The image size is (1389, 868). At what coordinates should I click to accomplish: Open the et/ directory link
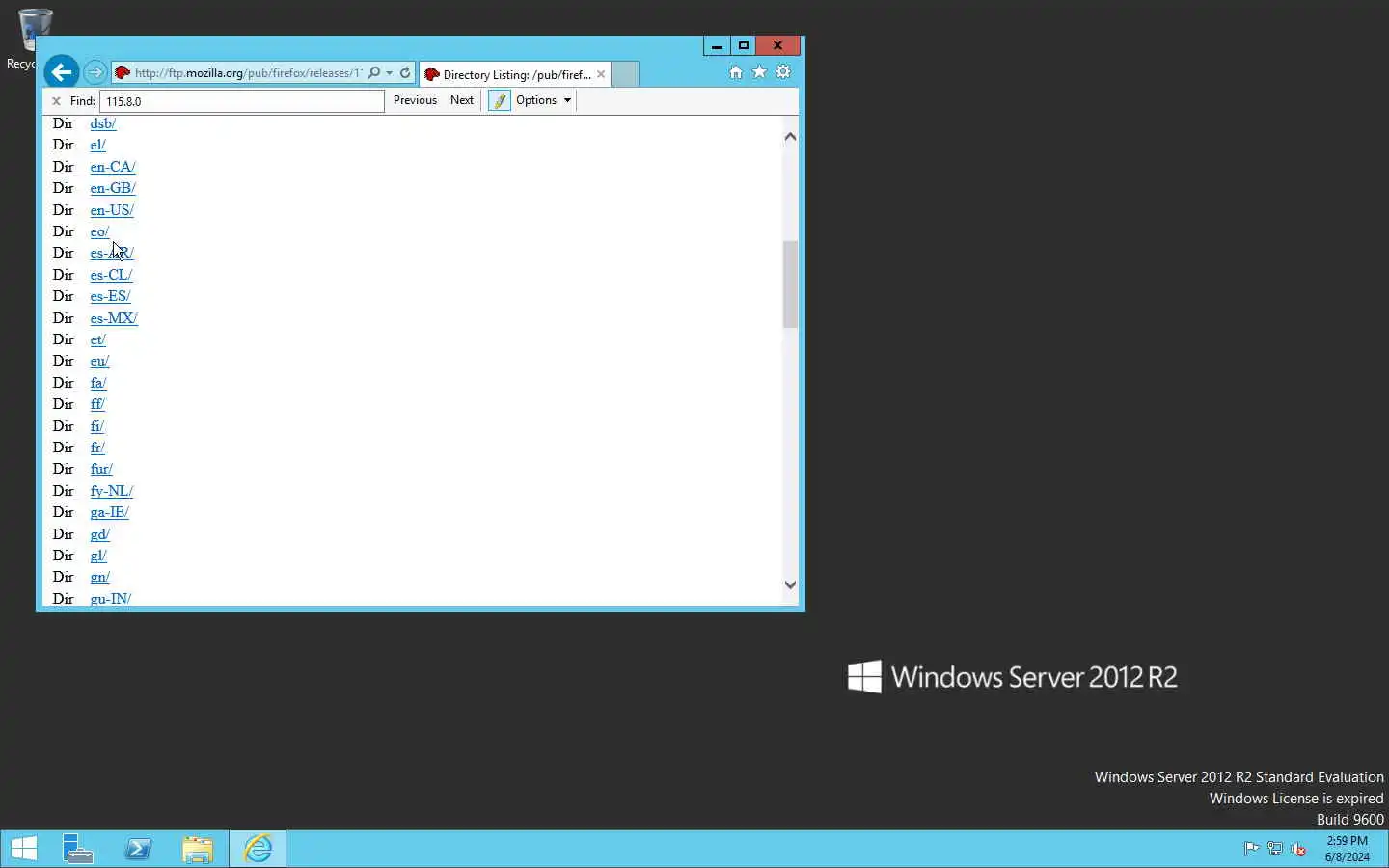[97, 339]
